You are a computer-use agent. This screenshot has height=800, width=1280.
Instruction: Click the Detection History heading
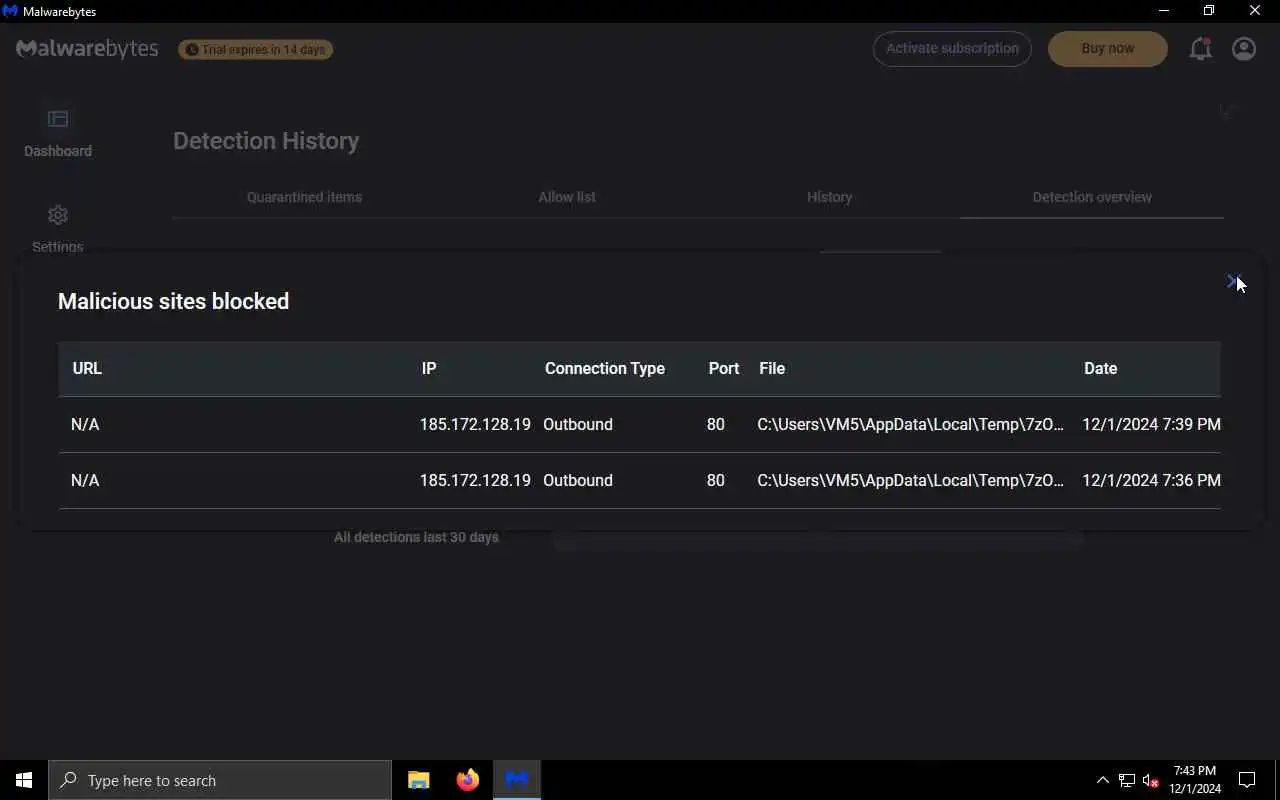click(x=266, y=141)
